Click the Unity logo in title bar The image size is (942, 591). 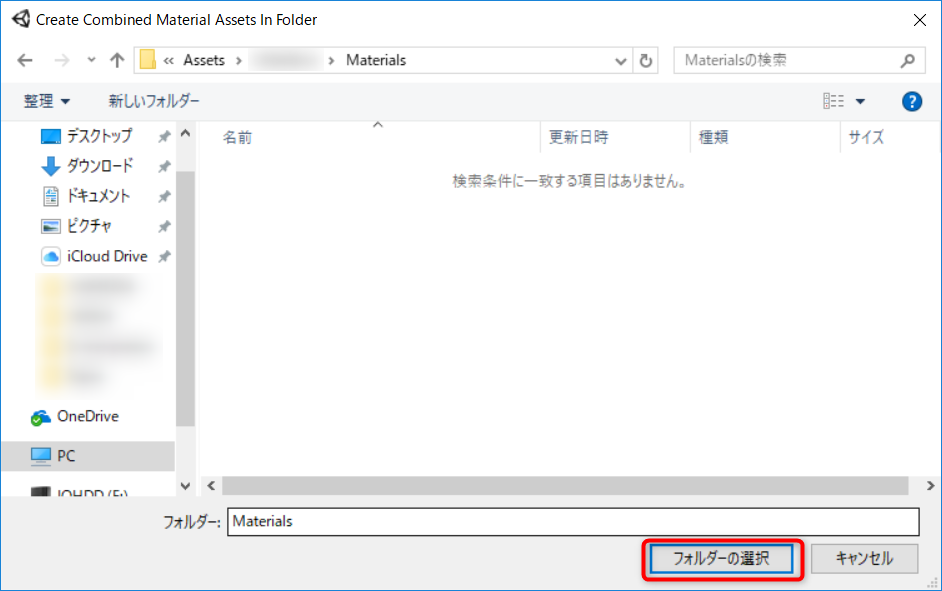tap(21, 19)
